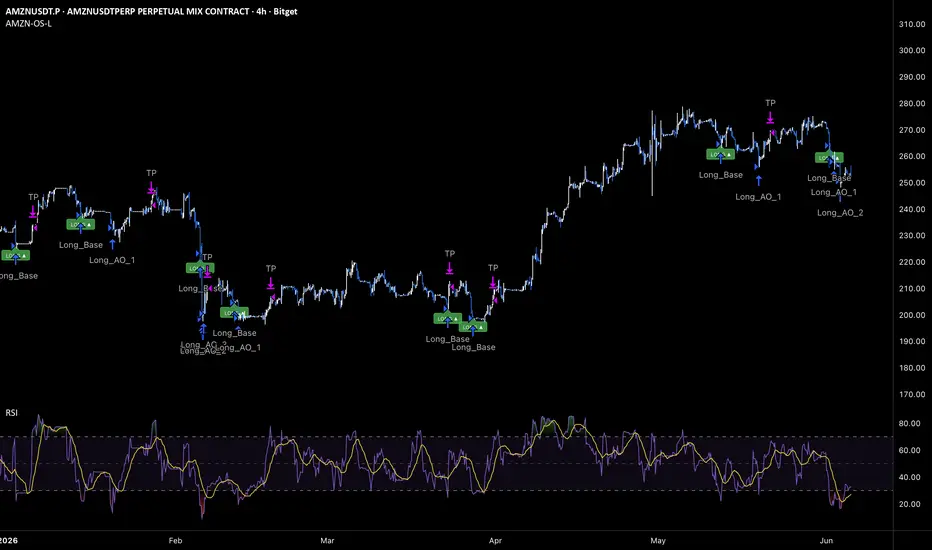Select the AMZN-OS-L strategy label
Image resolution: width=932 pixels, height=550 pixels.
(29, 24)
